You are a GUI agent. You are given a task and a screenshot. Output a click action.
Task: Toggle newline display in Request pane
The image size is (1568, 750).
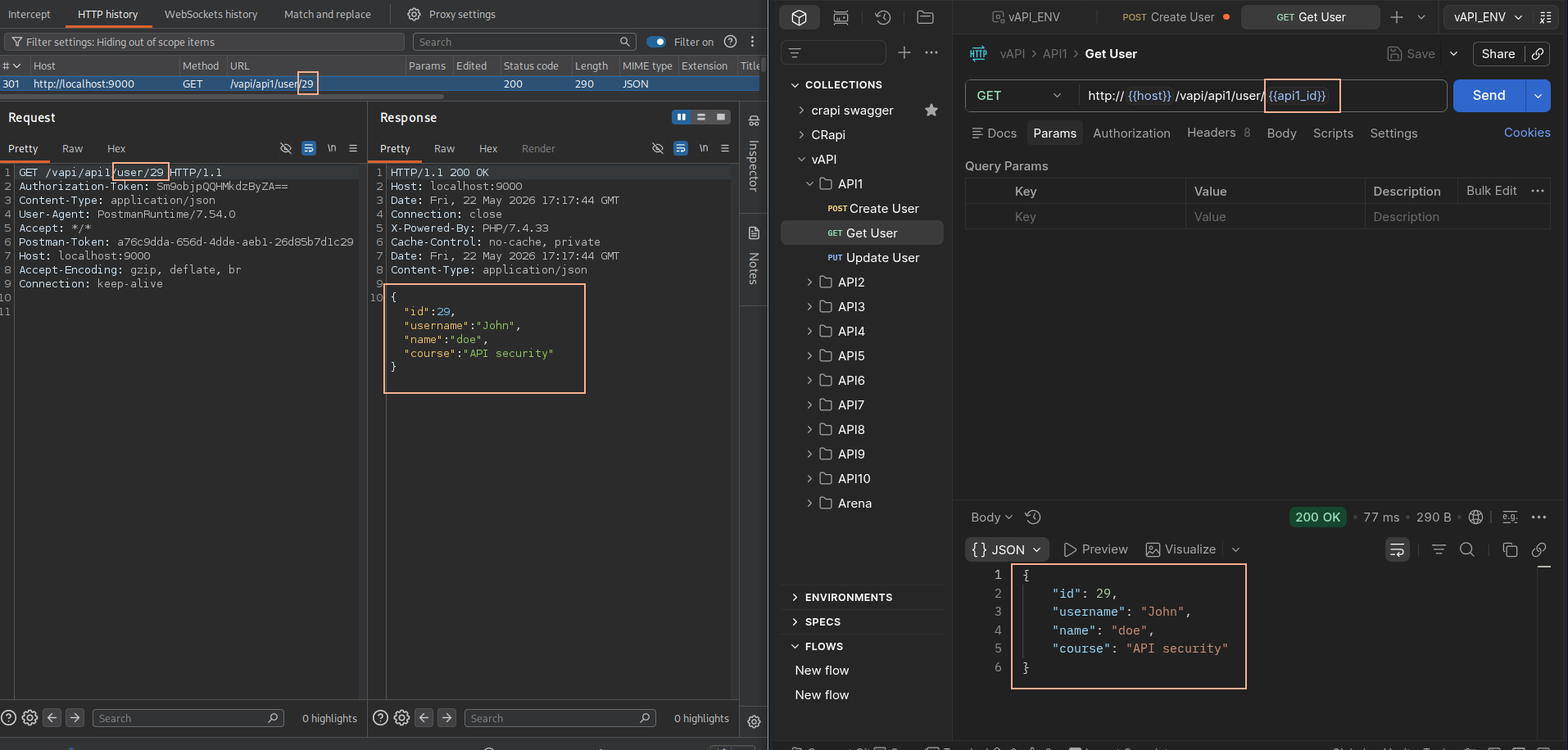coord(332,148)
